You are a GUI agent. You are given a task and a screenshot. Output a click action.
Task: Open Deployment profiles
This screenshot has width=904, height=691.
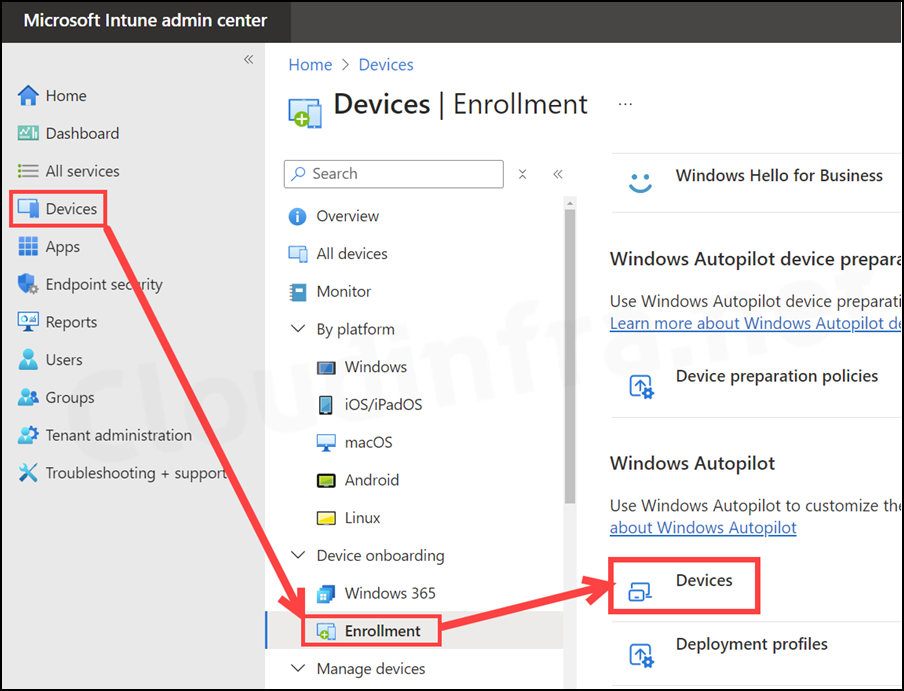pos(752,644)
